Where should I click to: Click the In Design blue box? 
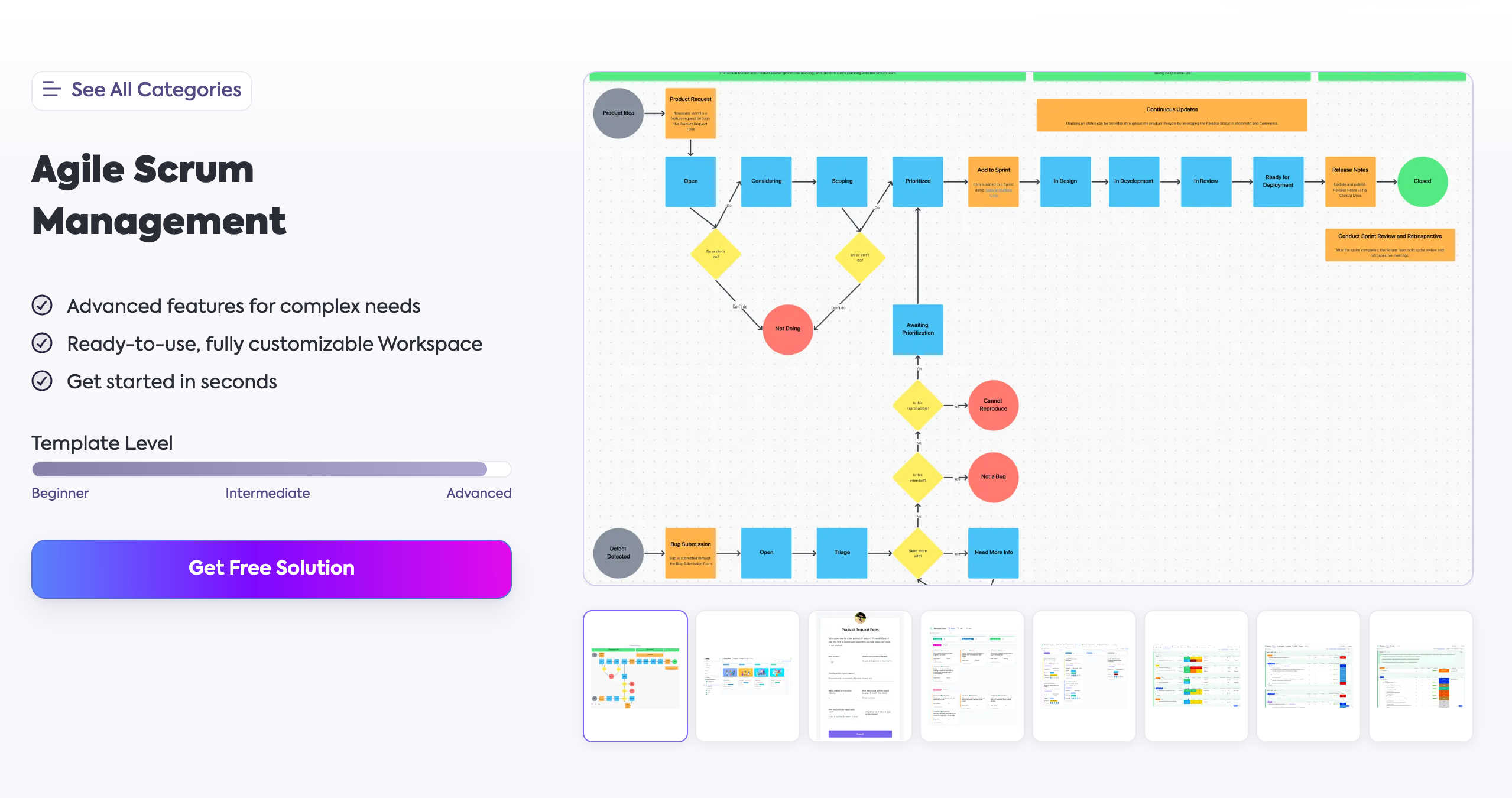pos(1065,181)
